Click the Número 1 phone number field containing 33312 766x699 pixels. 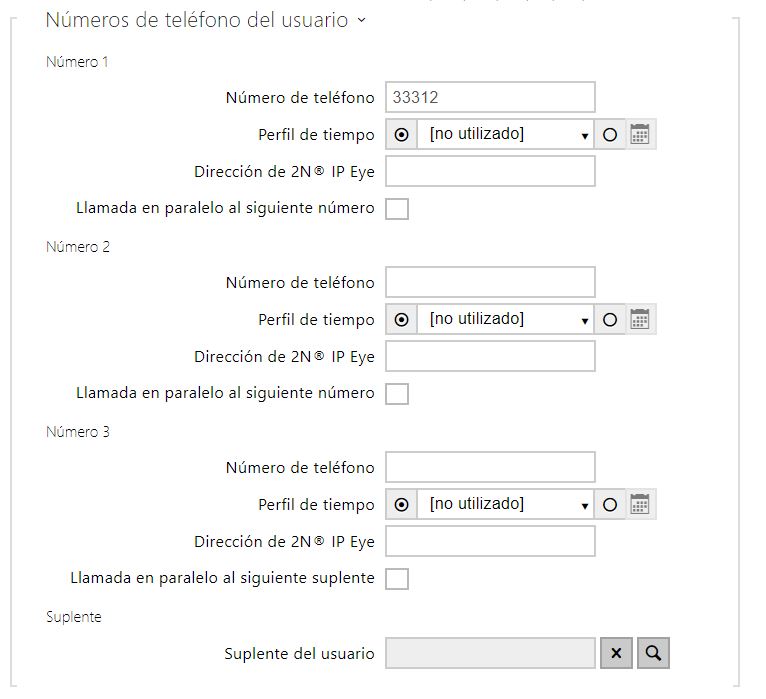click(x=490, y=97)
